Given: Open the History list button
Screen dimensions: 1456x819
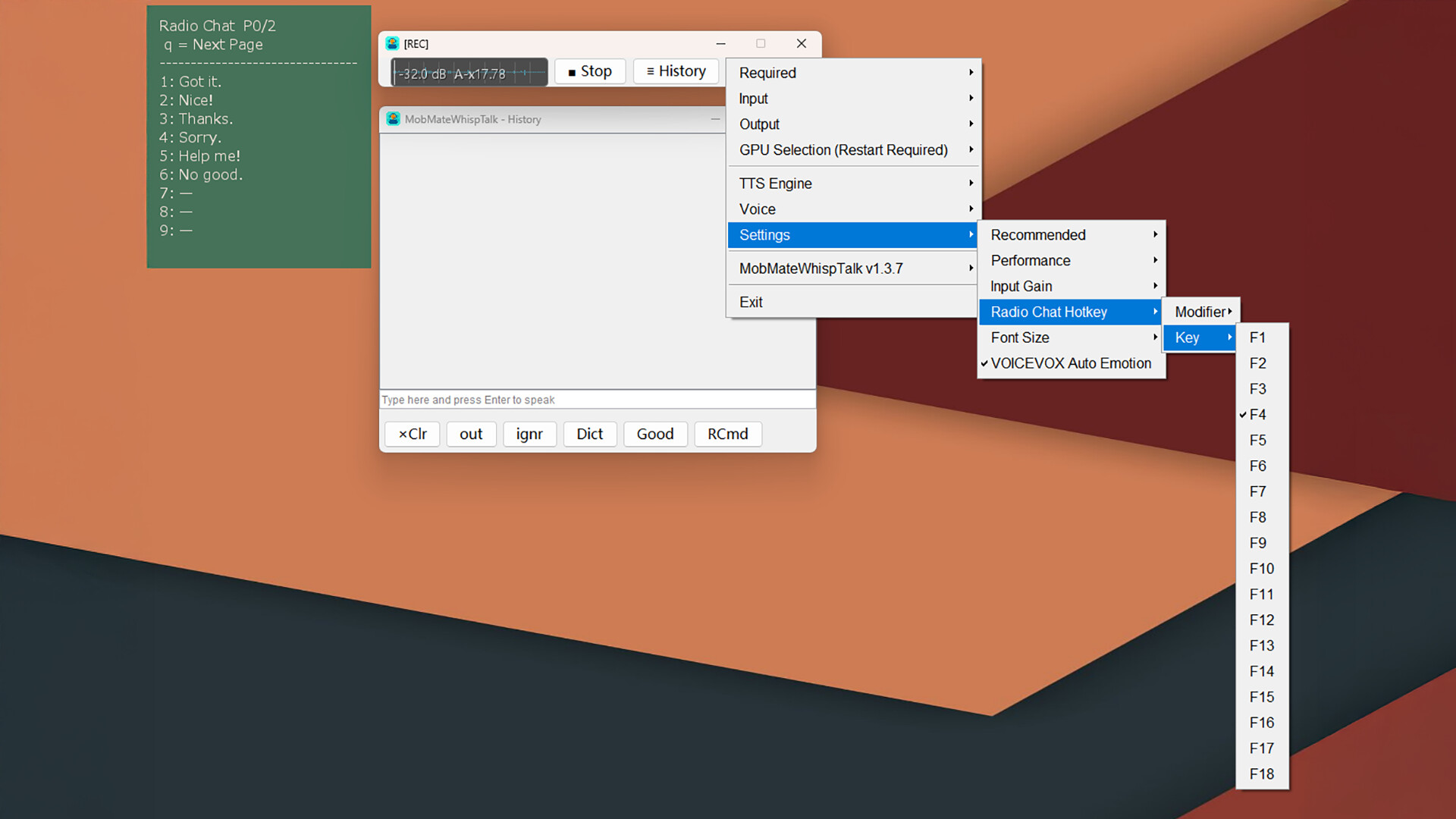Looking at the screenshot, I should click(675, 71).
